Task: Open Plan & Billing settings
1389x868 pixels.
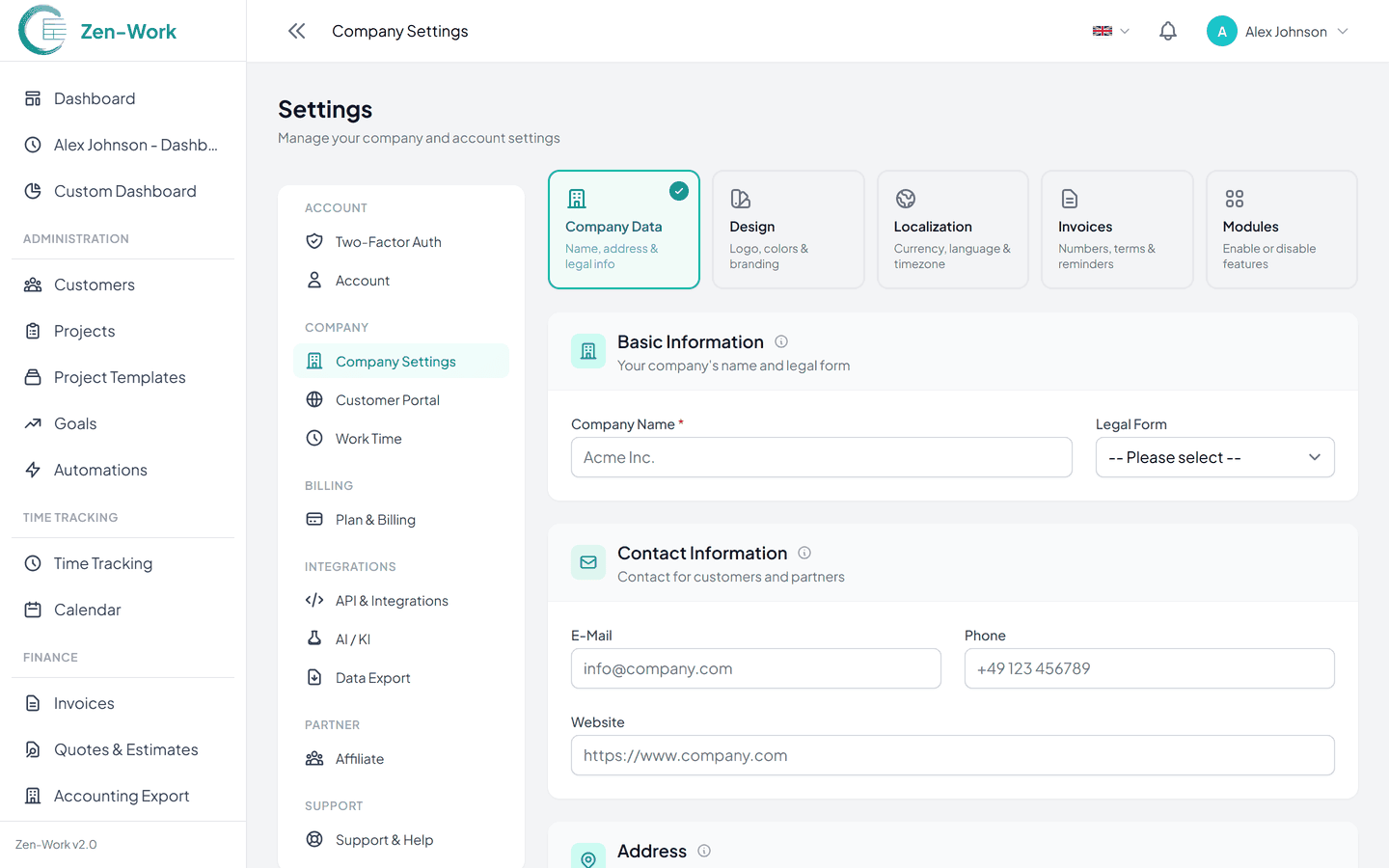Action: tap(374, 519)
